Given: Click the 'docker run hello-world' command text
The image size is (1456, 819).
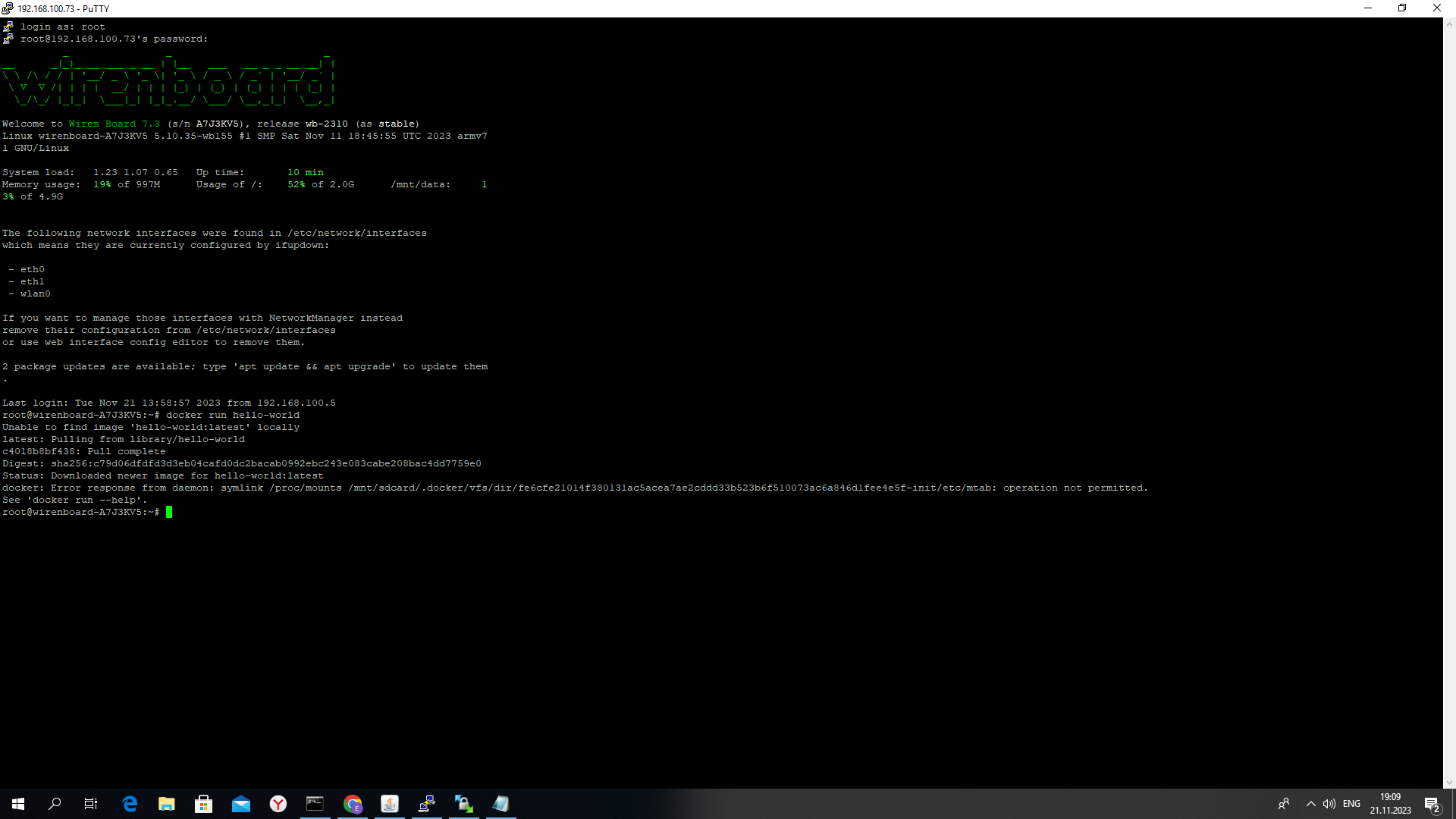Looking at the screenshot, I should (233, 415).
